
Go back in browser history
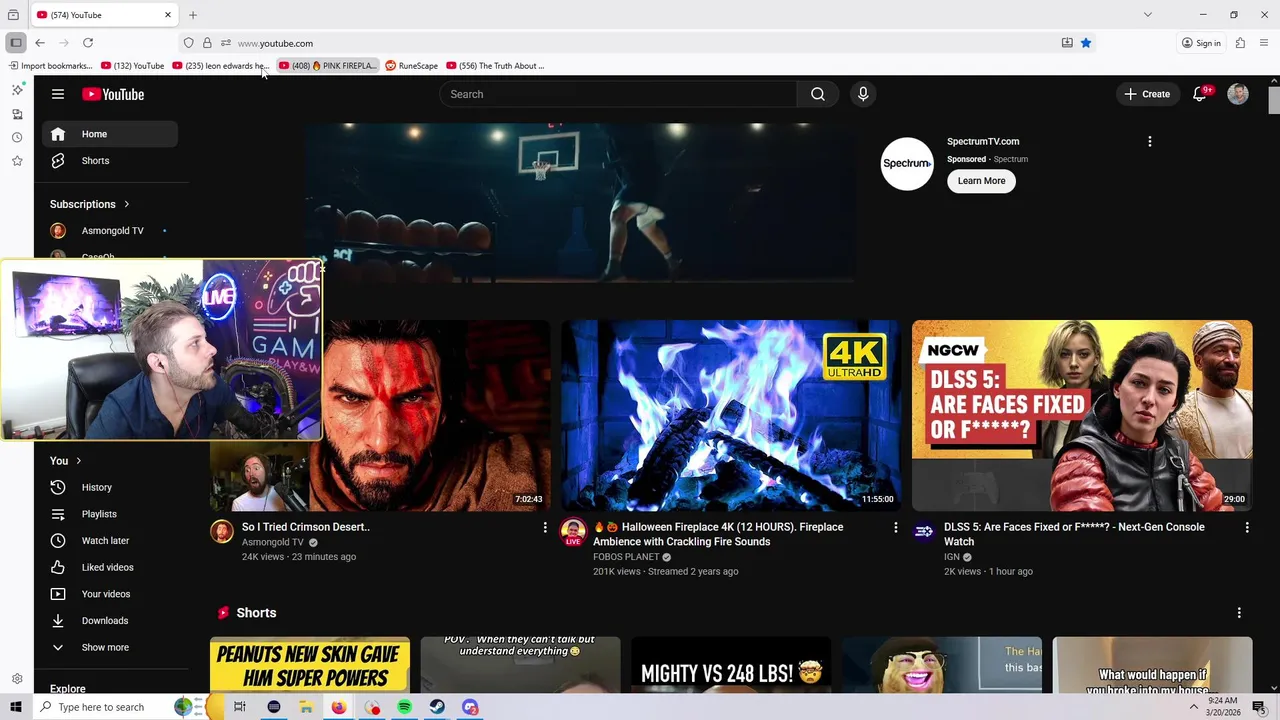click(x=40, y=43)
